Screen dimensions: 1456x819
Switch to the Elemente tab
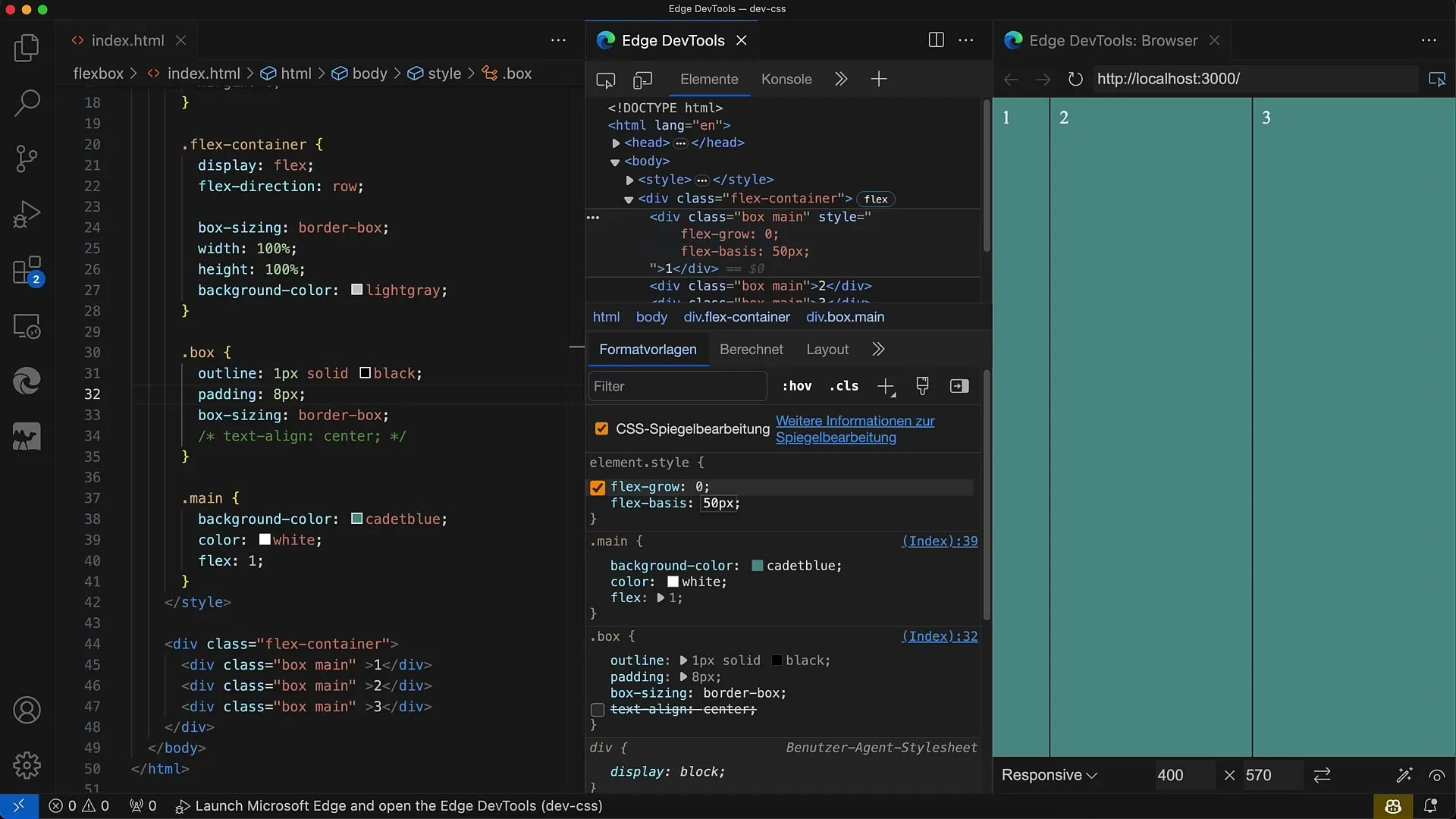(x=709, y=79)
